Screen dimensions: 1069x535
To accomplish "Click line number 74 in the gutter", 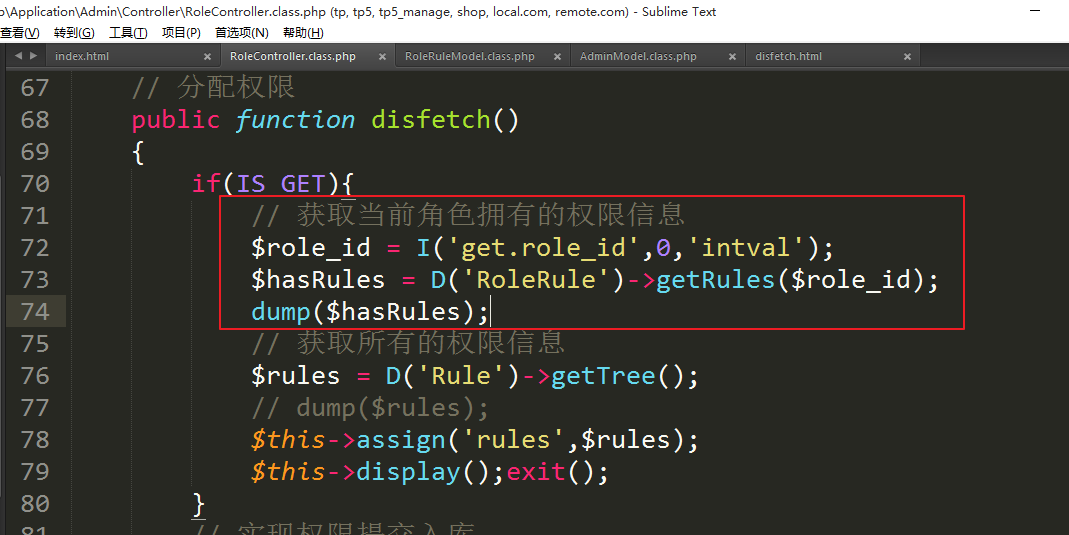I will point(35,312).
